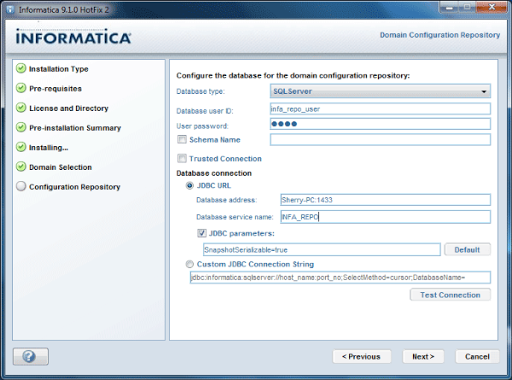Focus the Database address field
Viewport: 512px width, 380px height.
pyautogui.click(x=386, y=200)
